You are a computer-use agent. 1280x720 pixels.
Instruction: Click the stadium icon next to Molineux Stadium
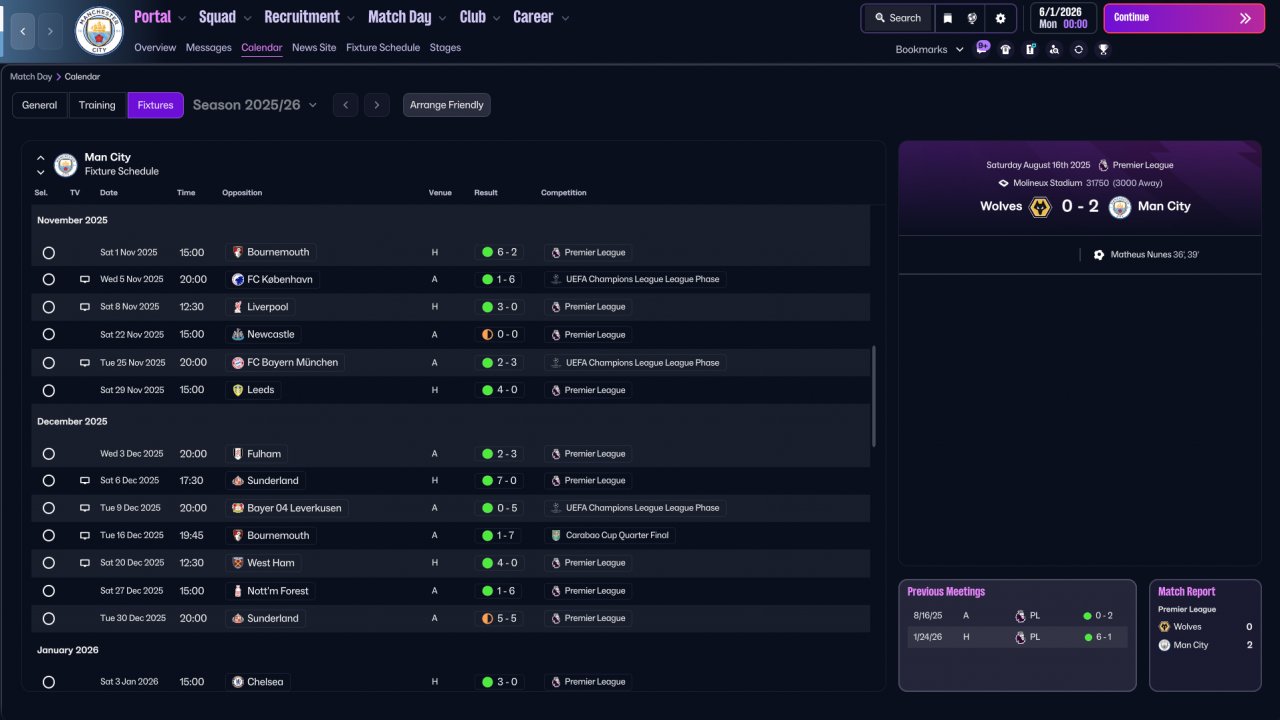pyautogui.click(x=1003, y=183)
